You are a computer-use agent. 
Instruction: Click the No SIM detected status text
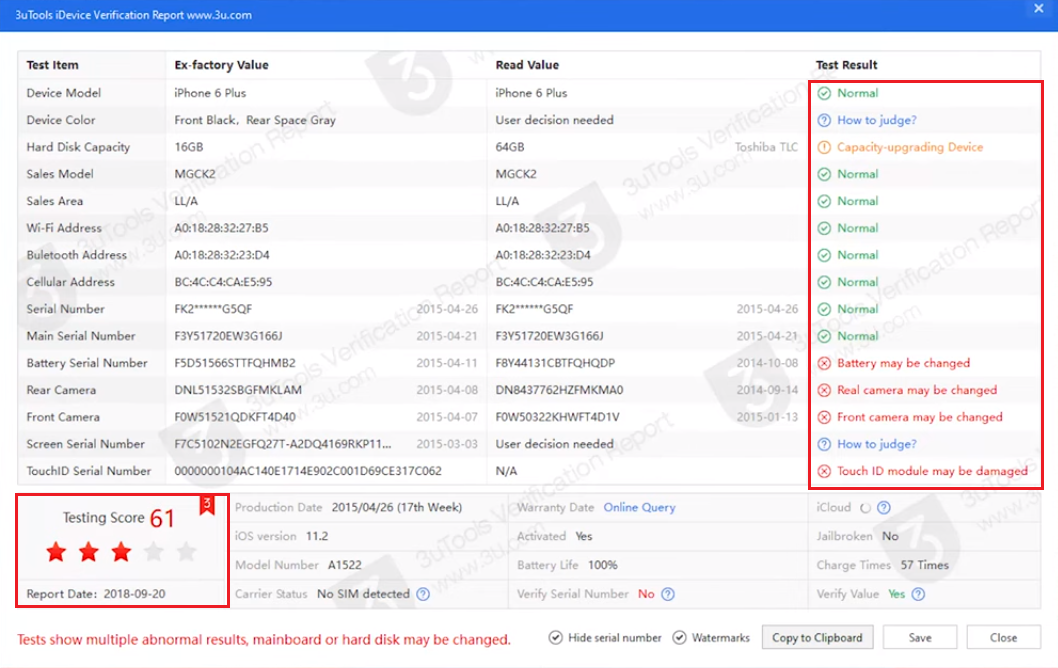[x=363, y=594]
